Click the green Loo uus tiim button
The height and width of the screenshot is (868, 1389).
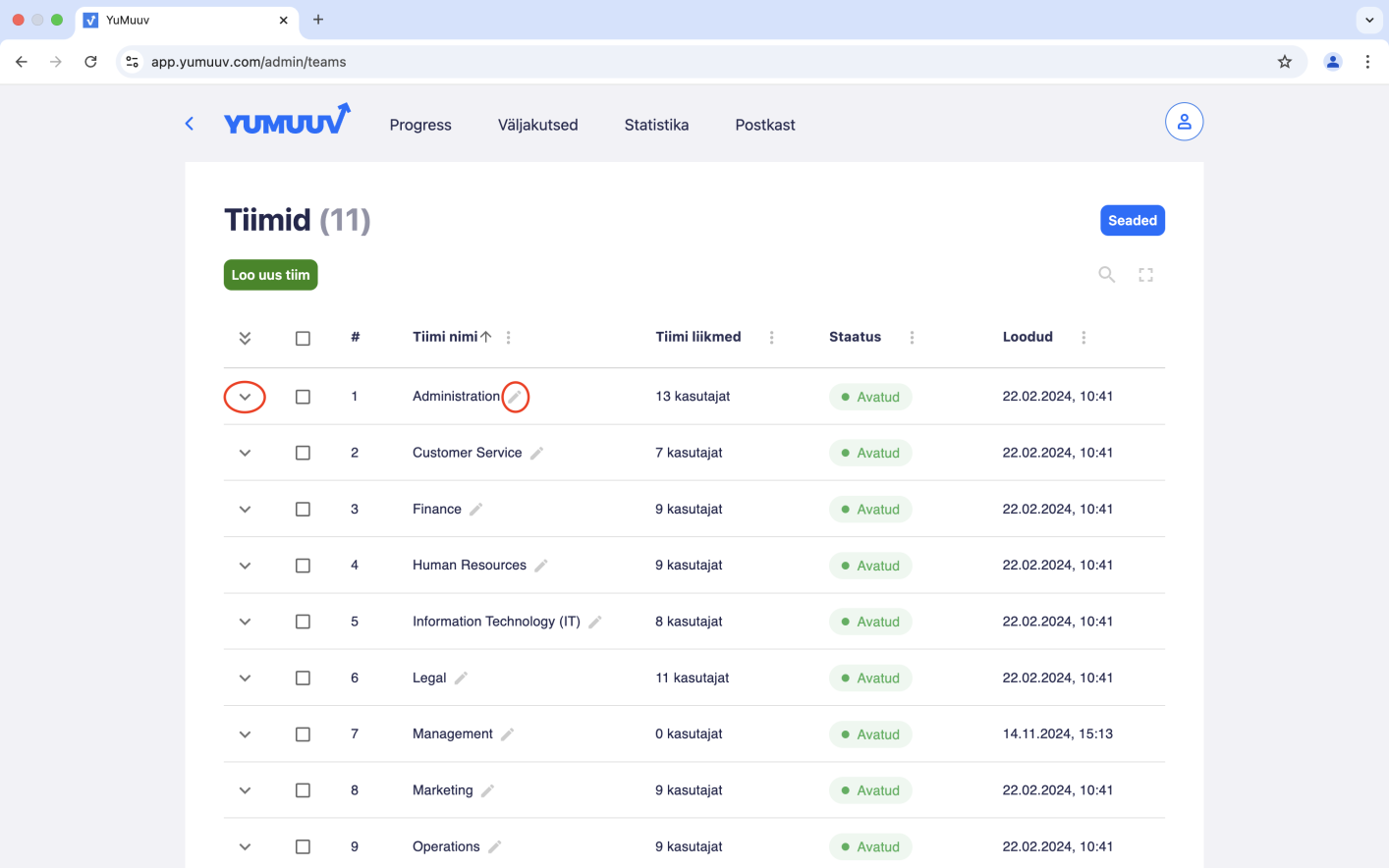click(271, 275)
